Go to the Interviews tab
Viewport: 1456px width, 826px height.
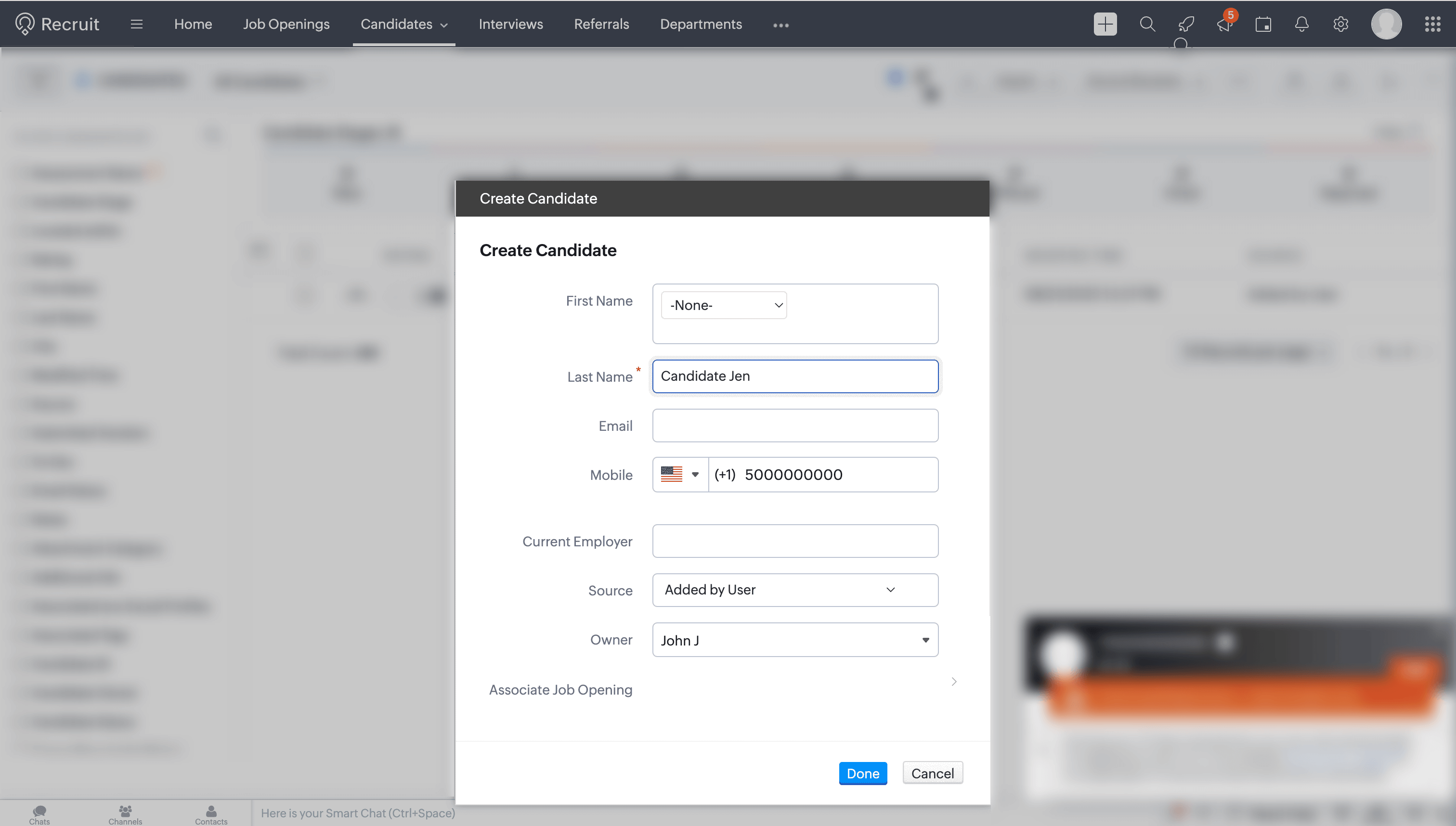pyautogui.click(x=510, y=25)
